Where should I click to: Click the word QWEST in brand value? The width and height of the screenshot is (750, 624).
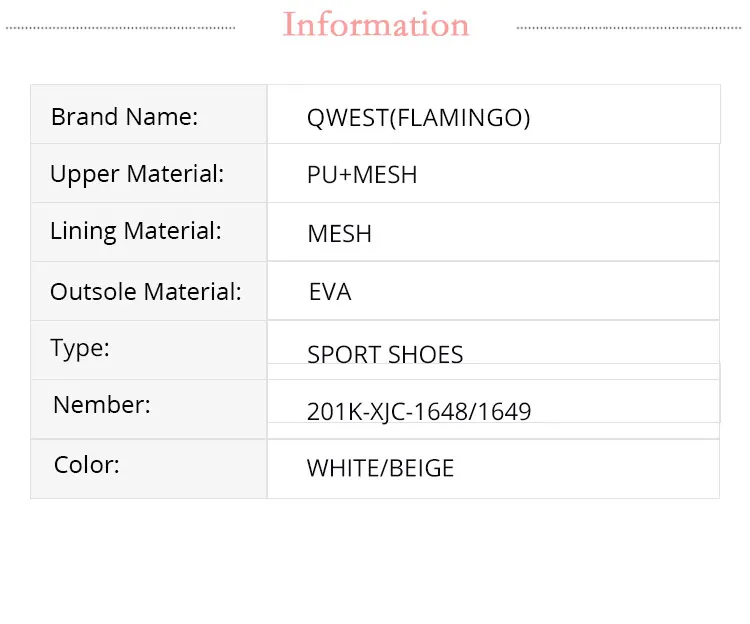pyautogui.click(x=345, y=118)
